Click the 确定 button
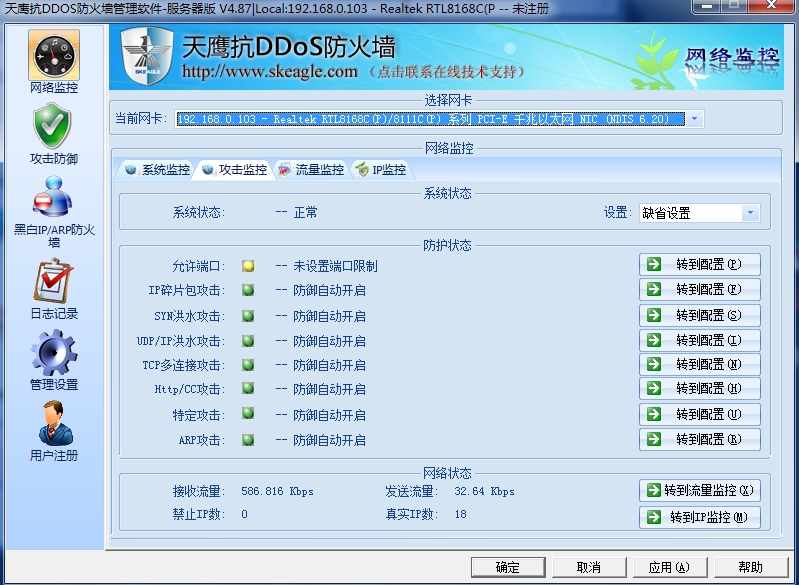 coord(508,567)
